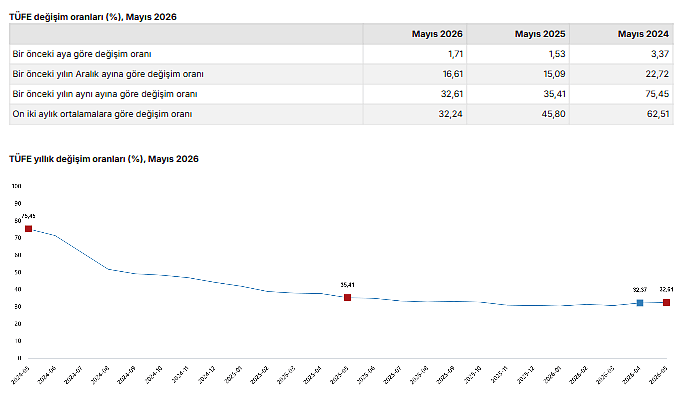
Task: Click the red data marker labeled 35,41
Action: tap(347, 297)
